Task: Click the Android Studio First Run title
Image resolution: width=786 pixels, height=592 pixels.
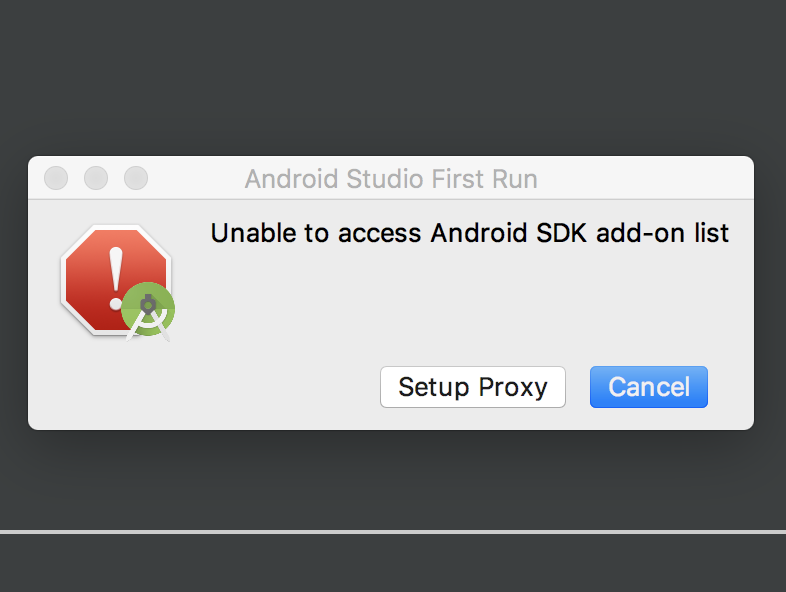Action: tap(391, 179)
